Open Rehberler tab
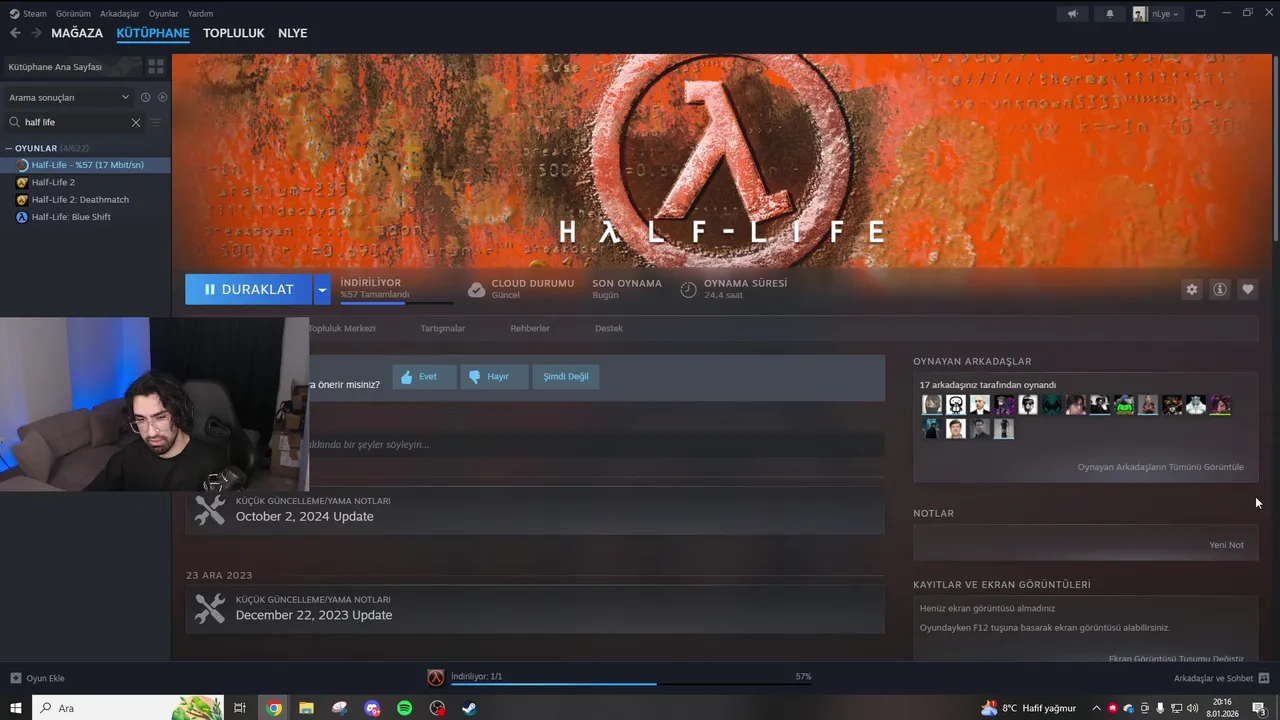The height and width of the screenshot is (720, 1280). coord(530,328)
